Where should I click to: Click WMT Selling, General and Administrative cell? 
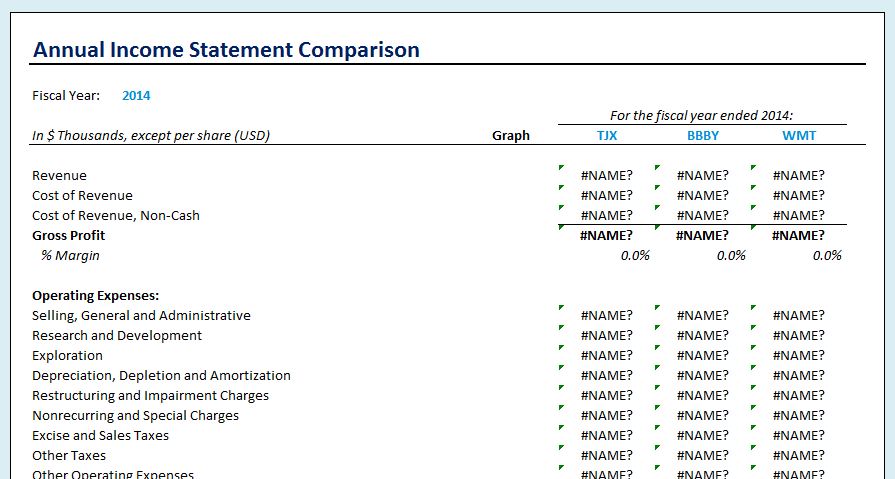pos(799,315)
